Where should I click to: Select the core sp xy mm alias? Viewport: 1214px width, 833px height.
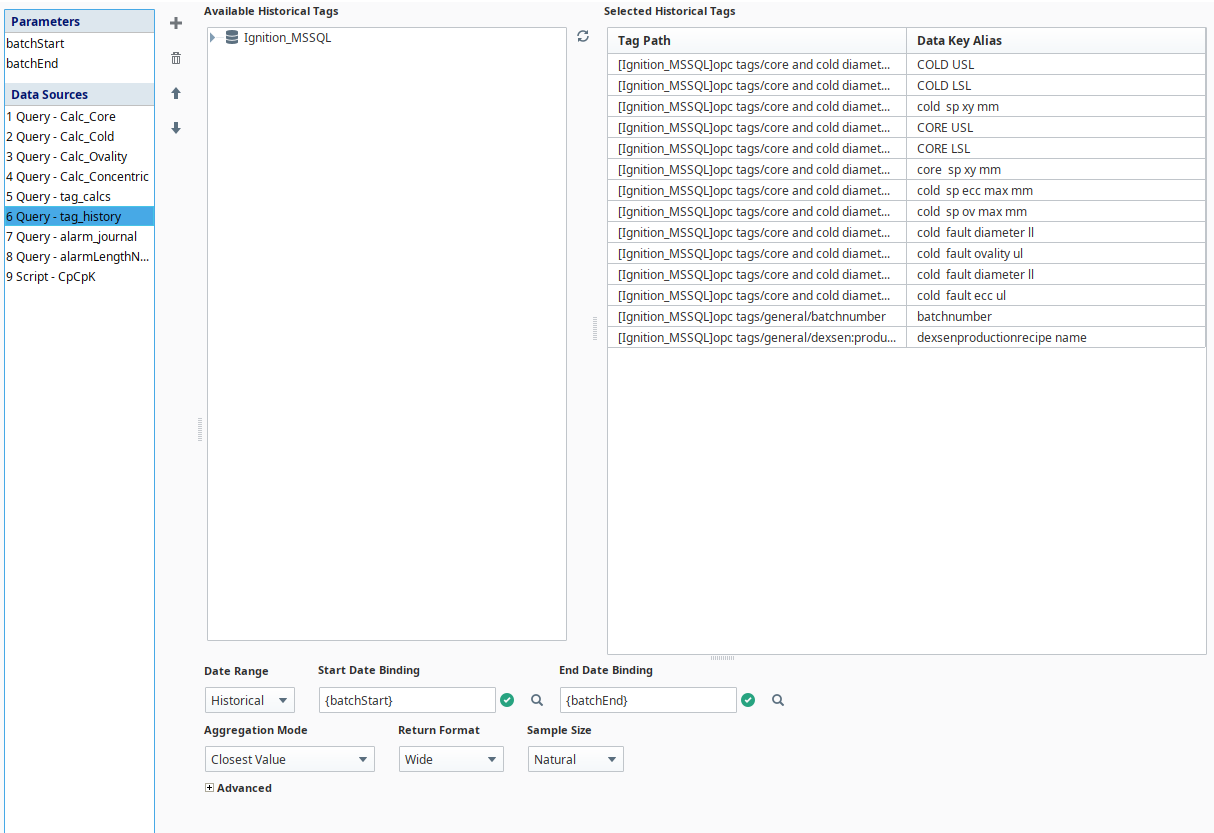coord(1056,169)
